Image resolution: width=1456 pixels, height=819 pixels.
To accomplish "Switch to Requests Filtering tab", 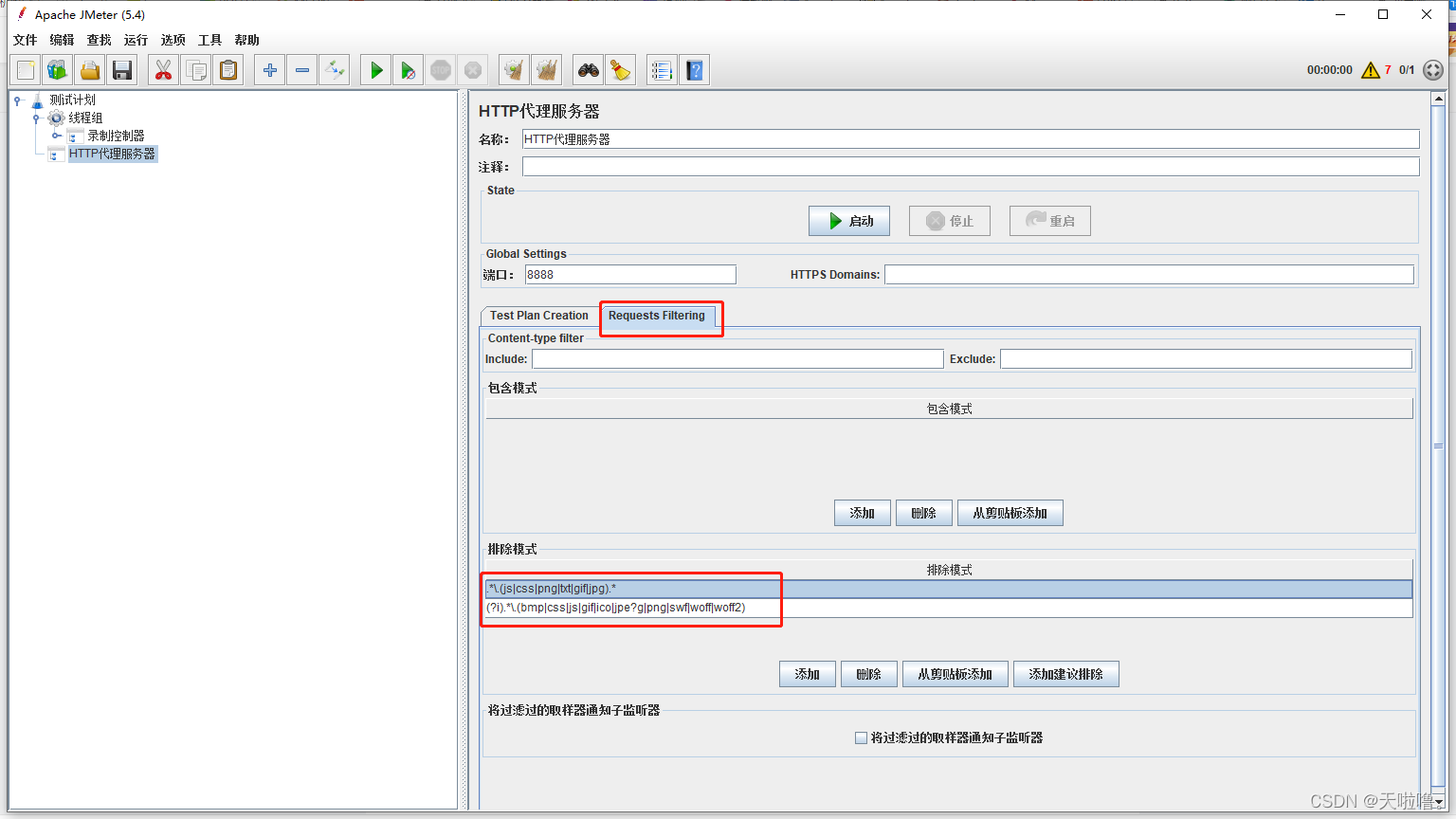I will click(x=657, y=316).
